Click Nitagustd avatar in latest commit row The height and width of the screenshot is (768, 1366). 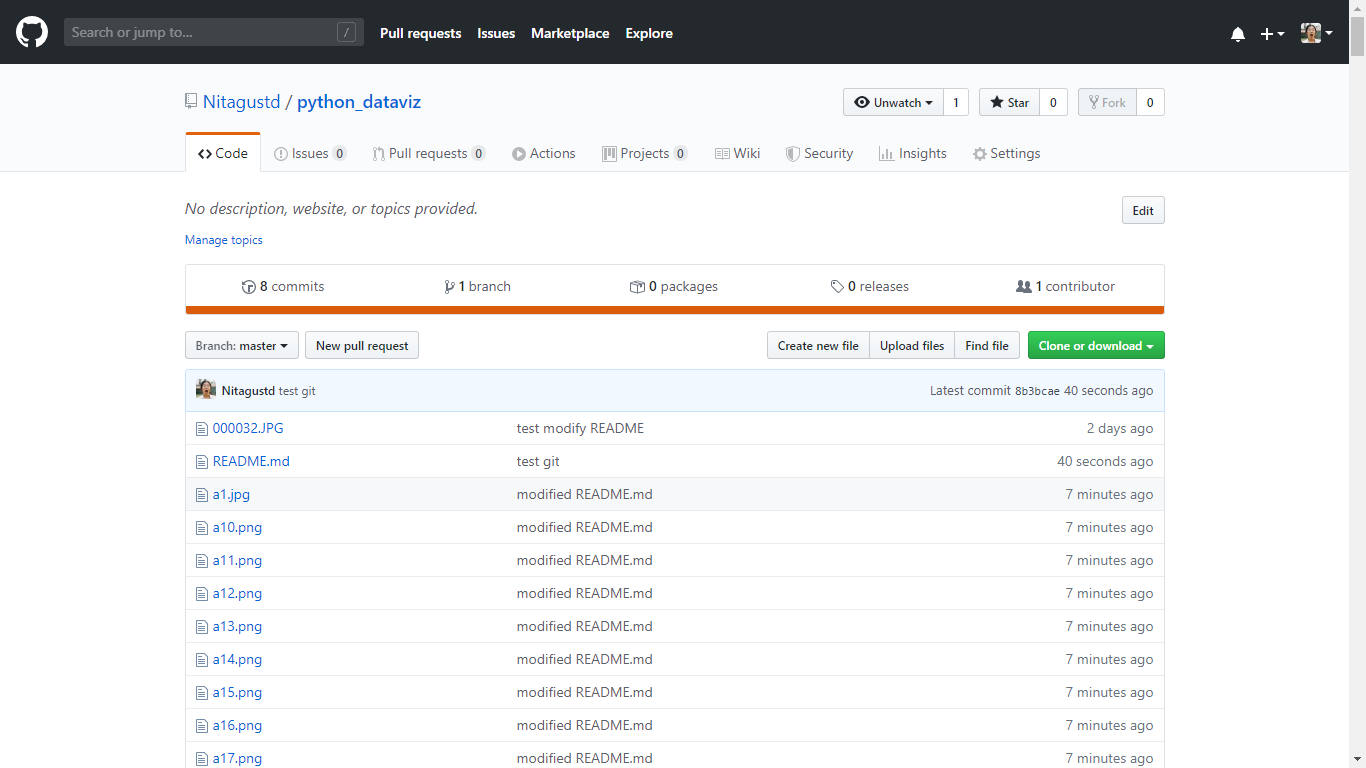point(206,389)
